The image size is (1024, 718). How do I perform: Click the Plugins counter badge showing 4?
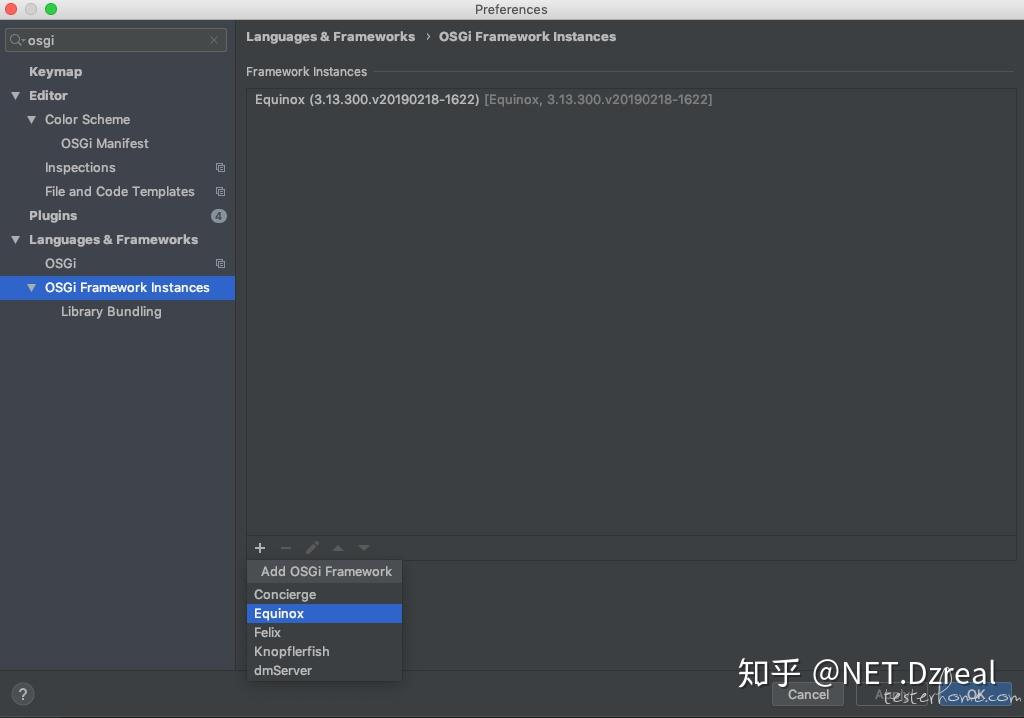(220, 215)
